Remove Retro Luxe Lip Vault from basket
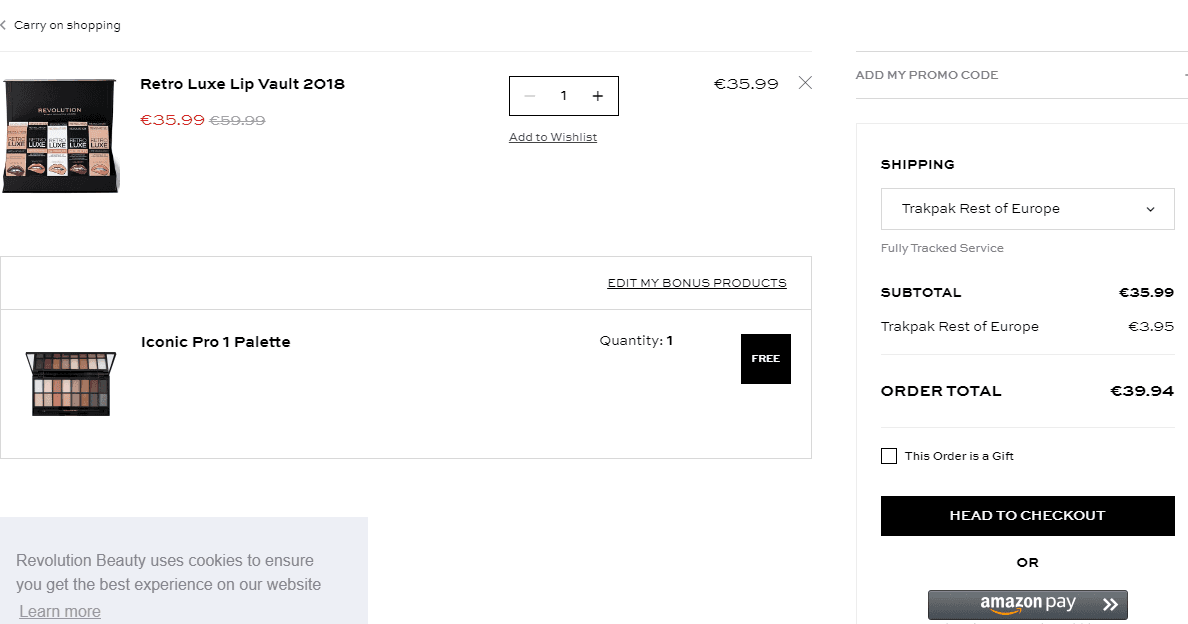This screenshot has height=624, width=1188. point(805,83)
